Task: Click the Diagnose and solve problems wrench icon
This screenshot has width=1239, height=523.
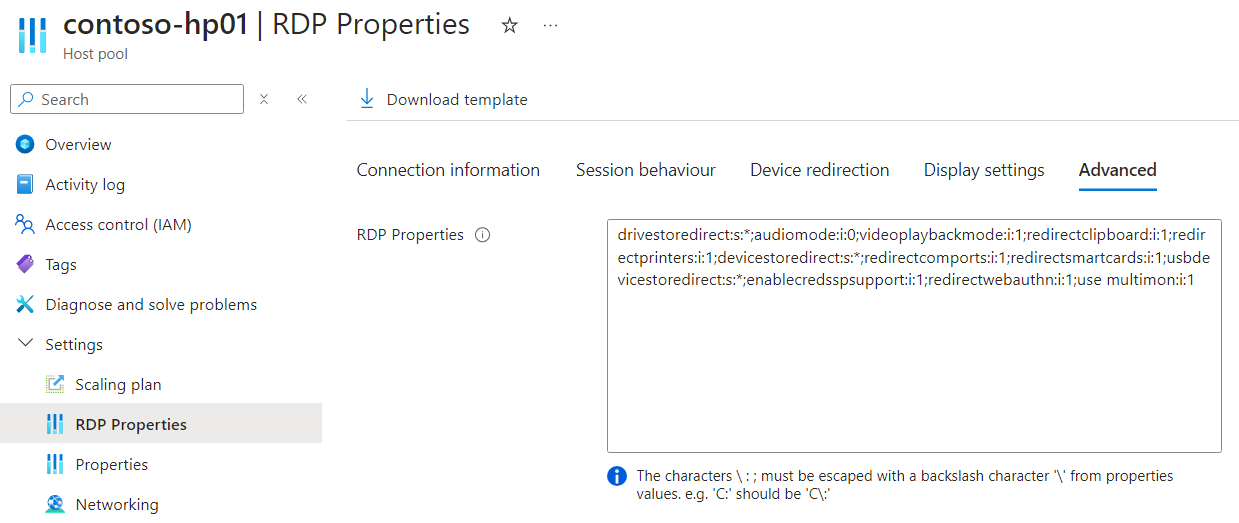Action: 25,304
